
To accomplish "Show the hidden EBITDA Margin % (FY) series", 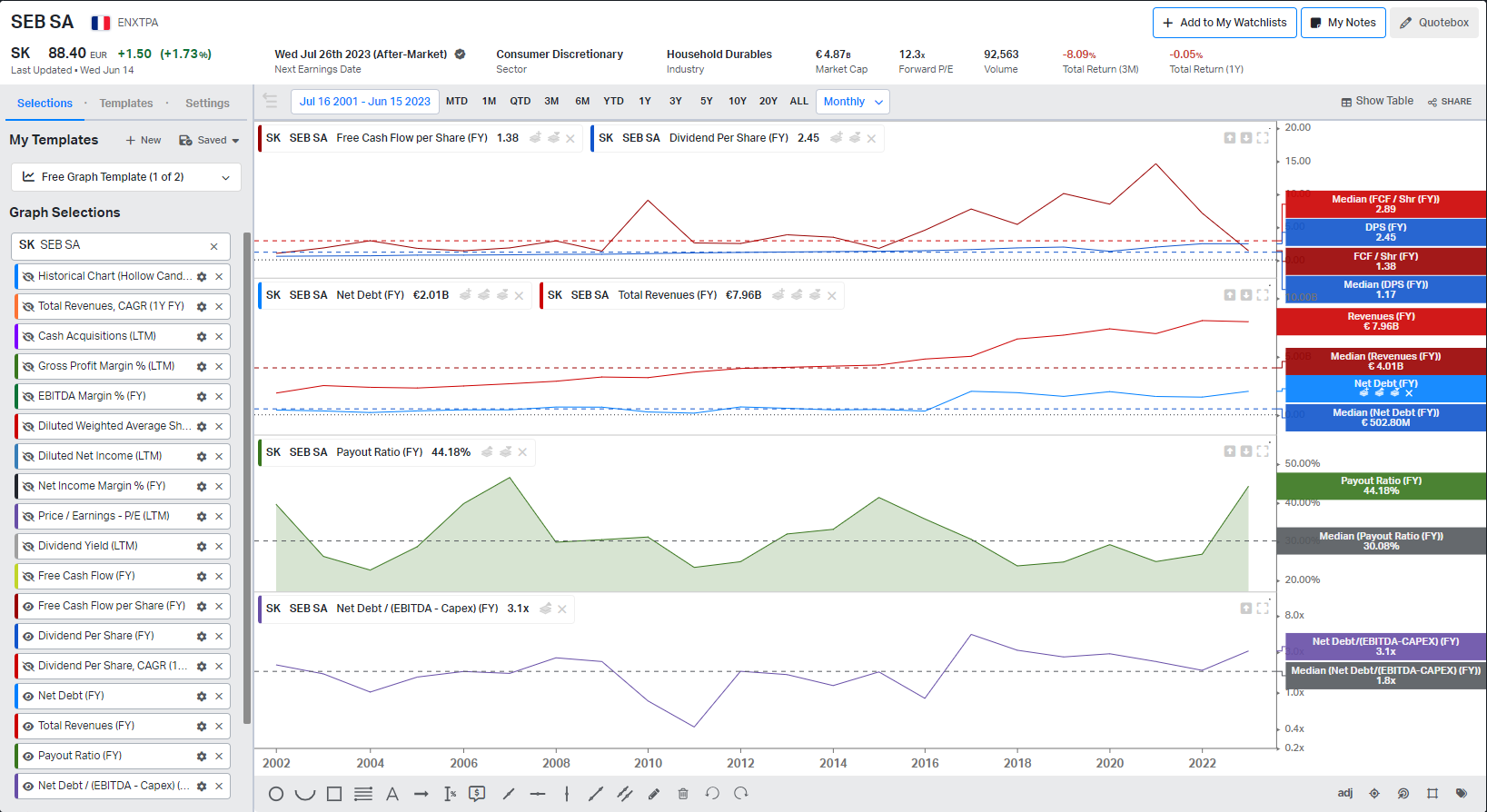I will 28,397.
